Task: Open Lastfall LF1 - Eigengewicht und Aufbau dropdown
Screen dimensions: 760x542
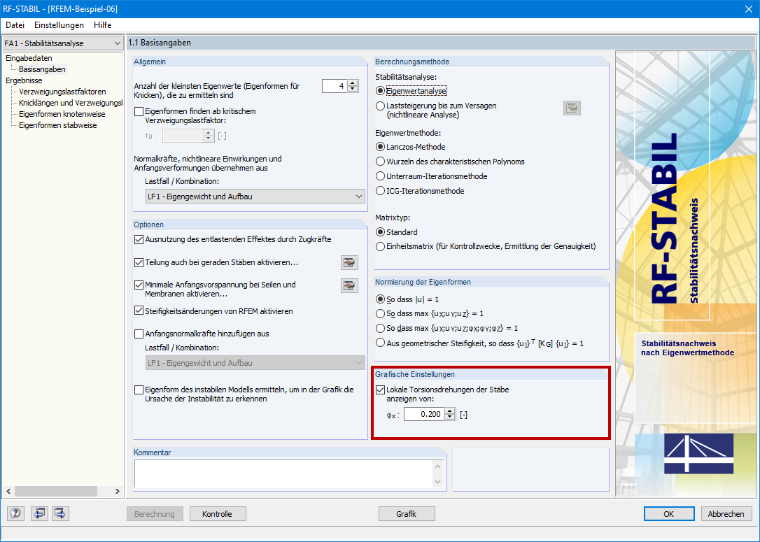Action: click(x=255, y=196)
